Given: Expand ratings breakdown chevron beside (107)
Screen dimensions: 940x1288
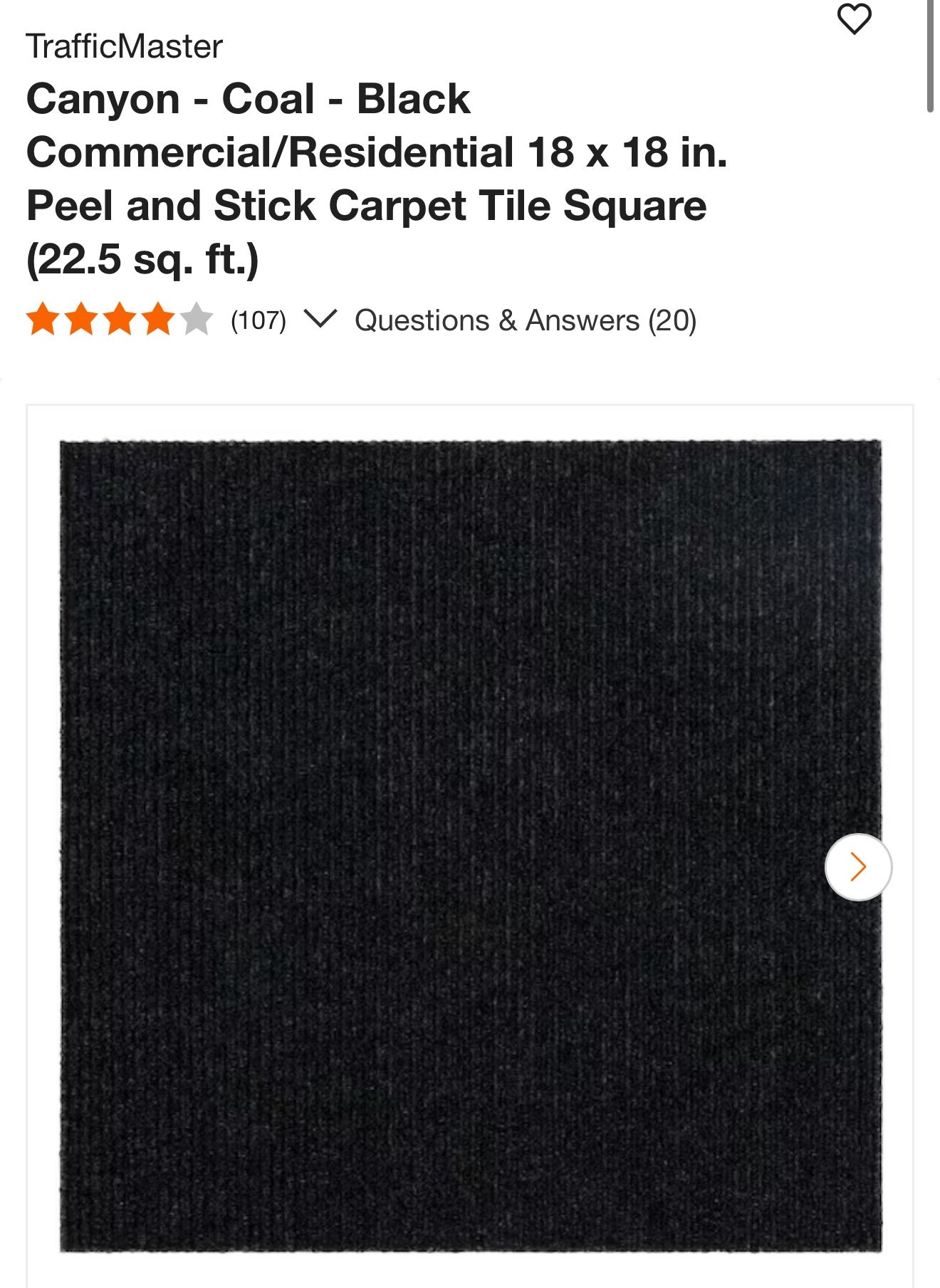Looking at the screenshot, I should coord(320,318).
